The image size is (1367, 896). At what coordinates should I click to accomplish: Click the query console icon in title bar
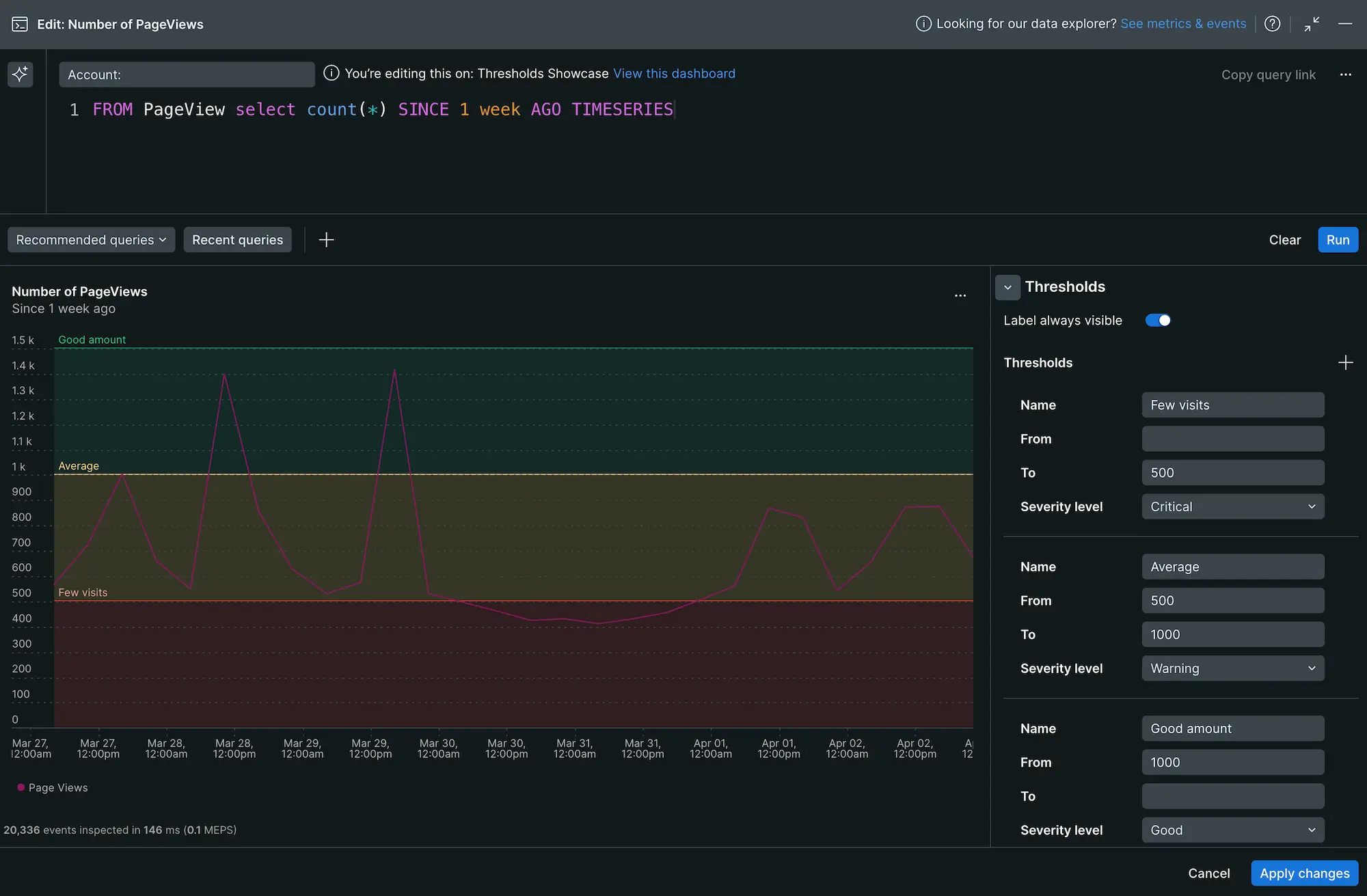click(20, 25)
